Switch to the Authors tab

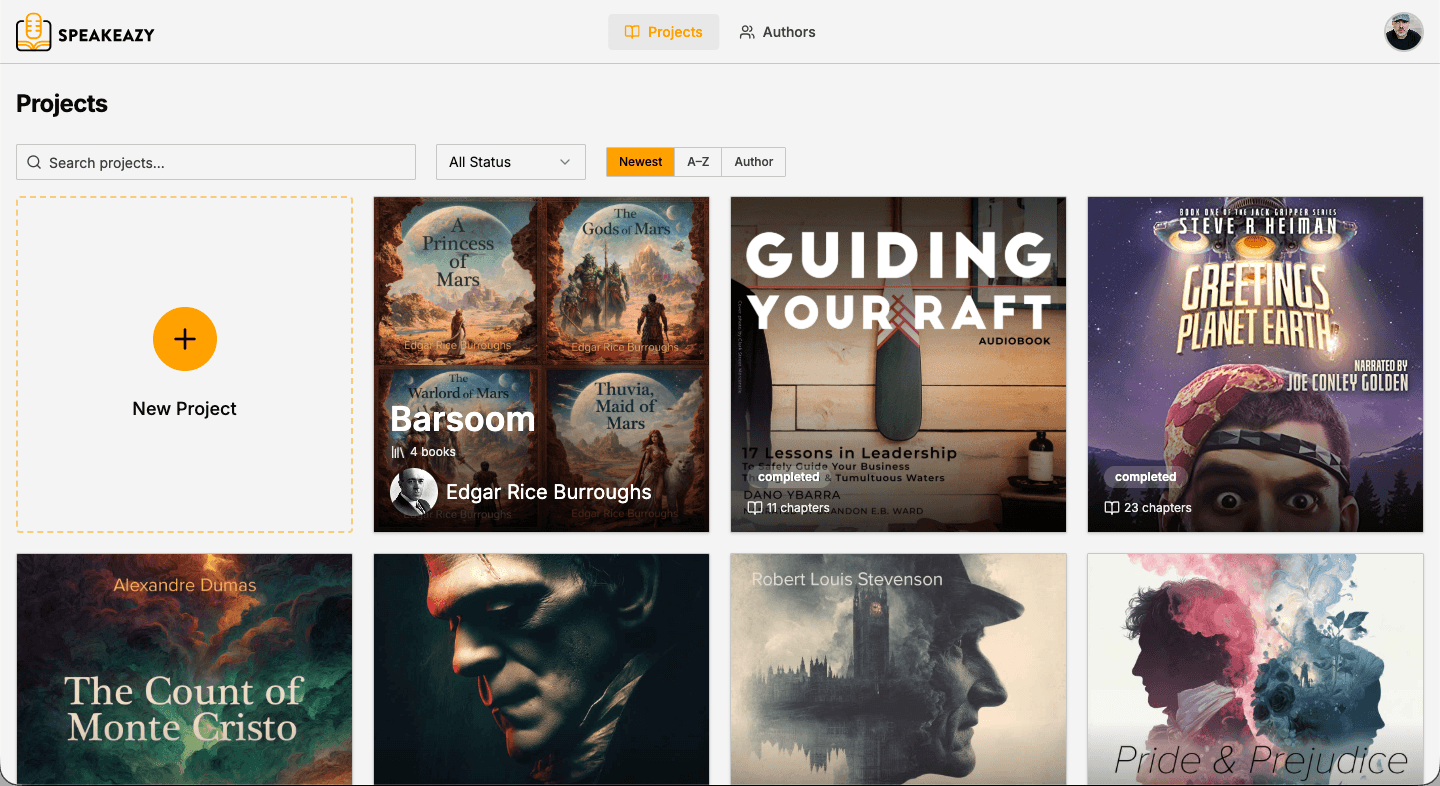(777, 32)
